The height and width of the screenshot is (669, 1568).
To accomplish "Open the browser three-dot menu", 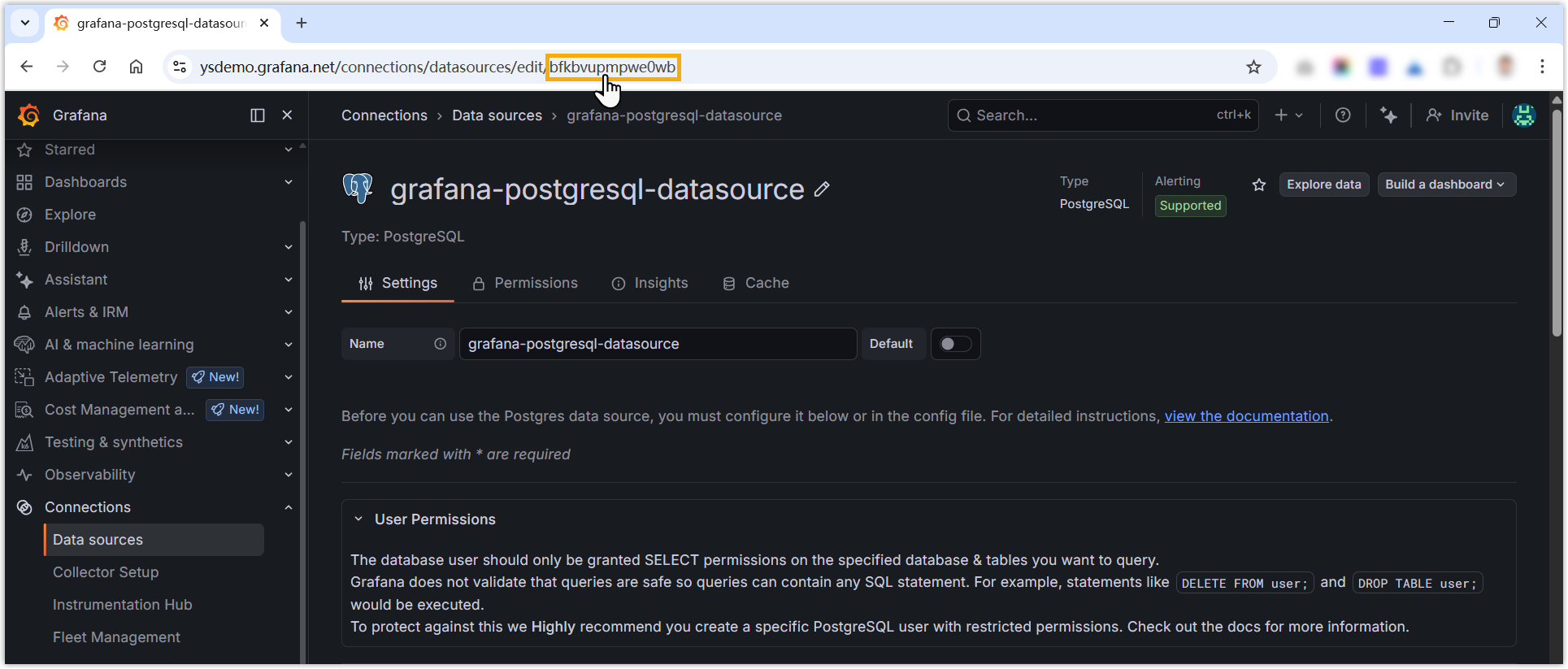I will (x=1542, y=67).
